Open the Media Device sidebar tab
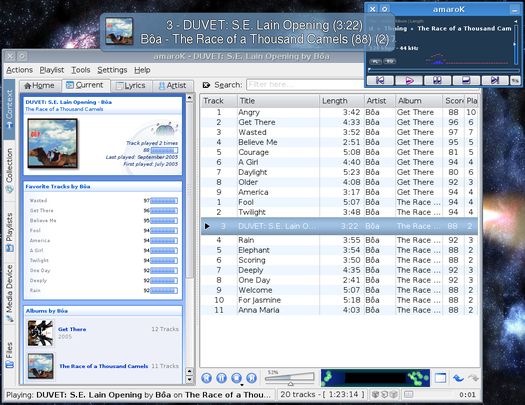 coord(9,294)
